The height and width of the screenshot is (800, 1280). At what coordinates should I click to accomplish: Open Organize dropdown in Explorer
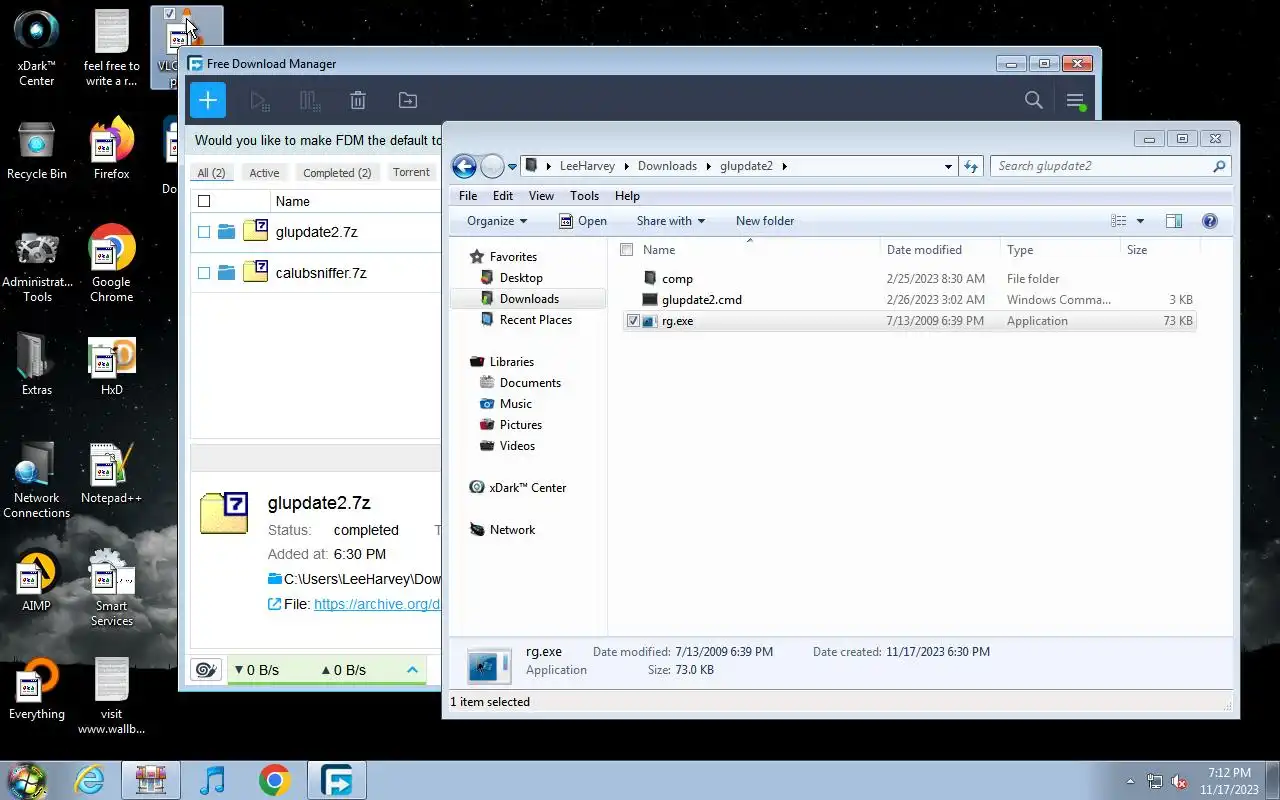pyautogui.click(x=497, y=221)
